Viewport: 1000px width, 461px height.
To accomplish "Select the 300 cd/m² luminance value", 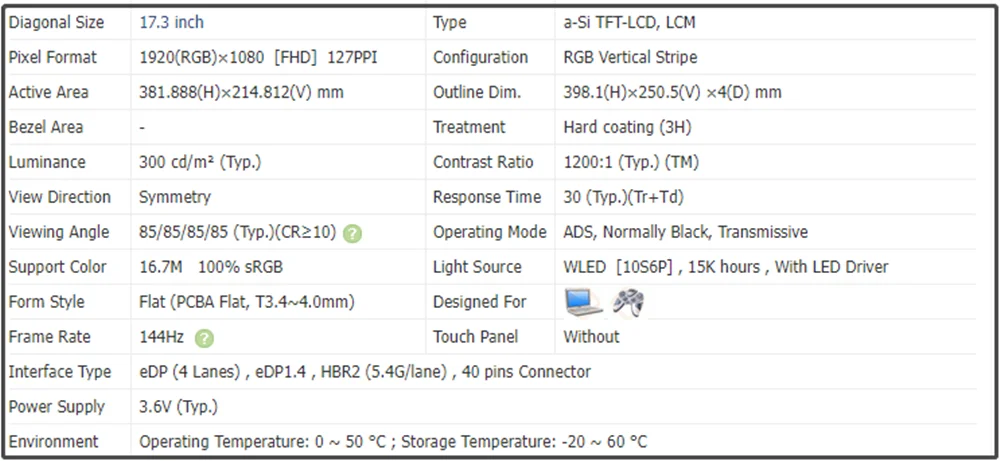I will 200,162.
